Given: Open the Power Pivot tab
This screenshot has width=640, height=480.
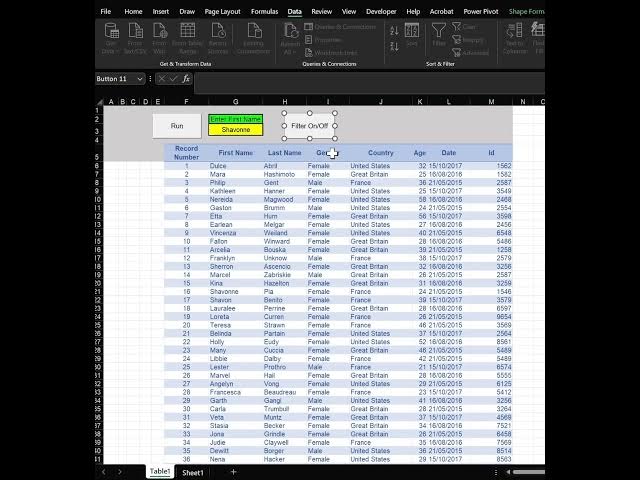Looking at the screenshot, I should [x=481, y=11].
